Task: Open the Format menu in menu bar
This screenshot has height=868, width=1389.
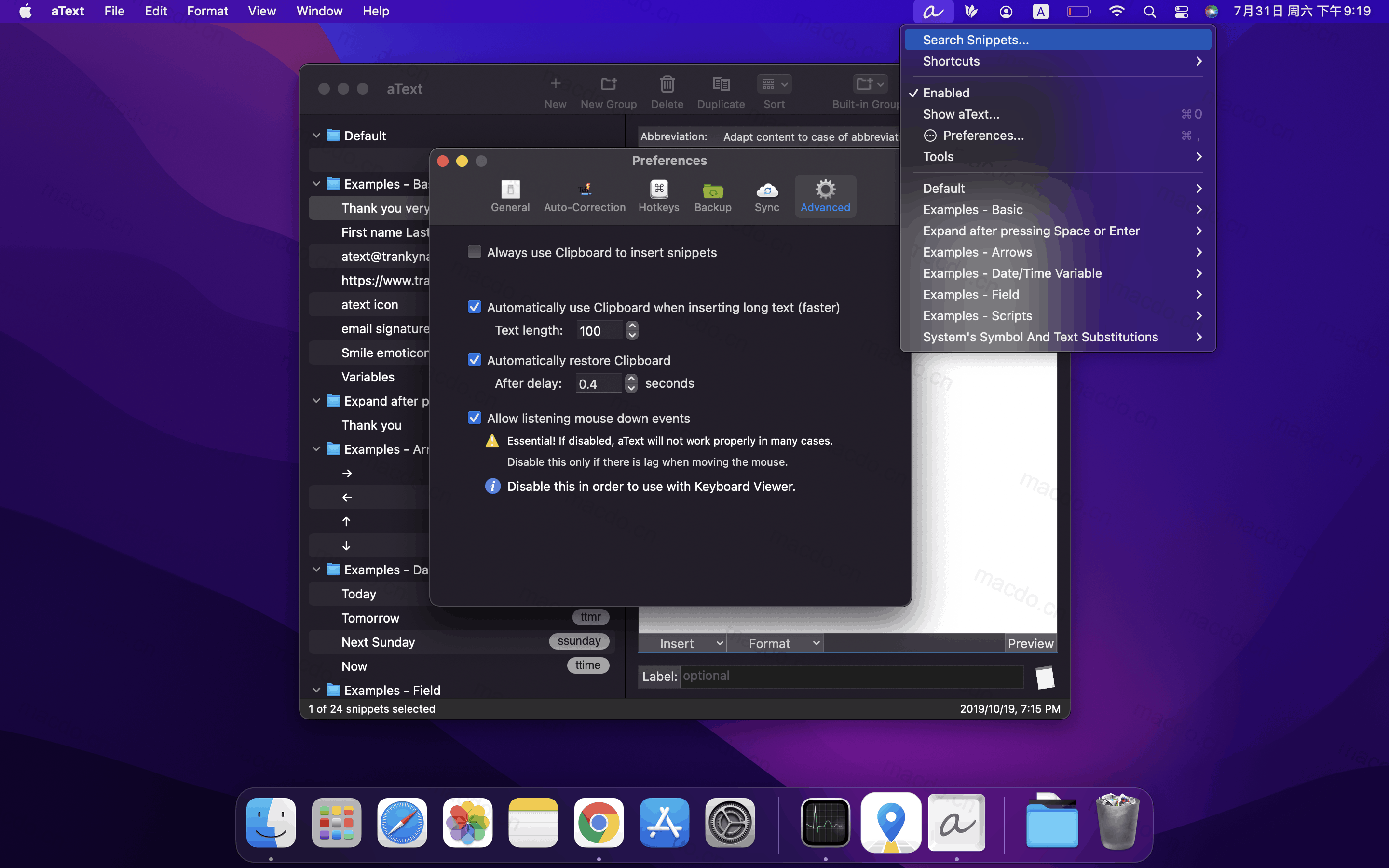Action: [x=207, y=11]
